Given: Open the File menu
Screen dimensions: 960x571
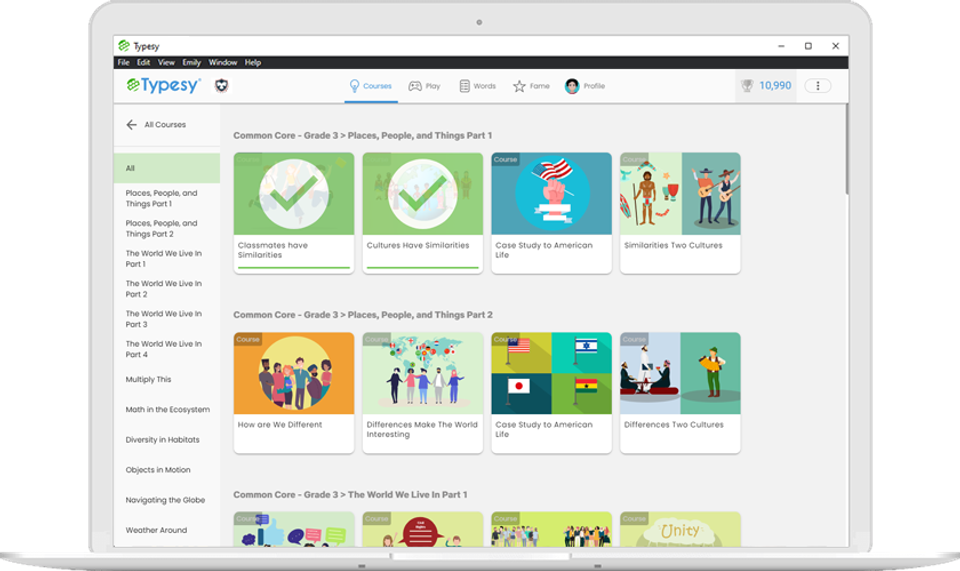Looking at the screenshot, I should pyautogui.click(x=124, y=62).
